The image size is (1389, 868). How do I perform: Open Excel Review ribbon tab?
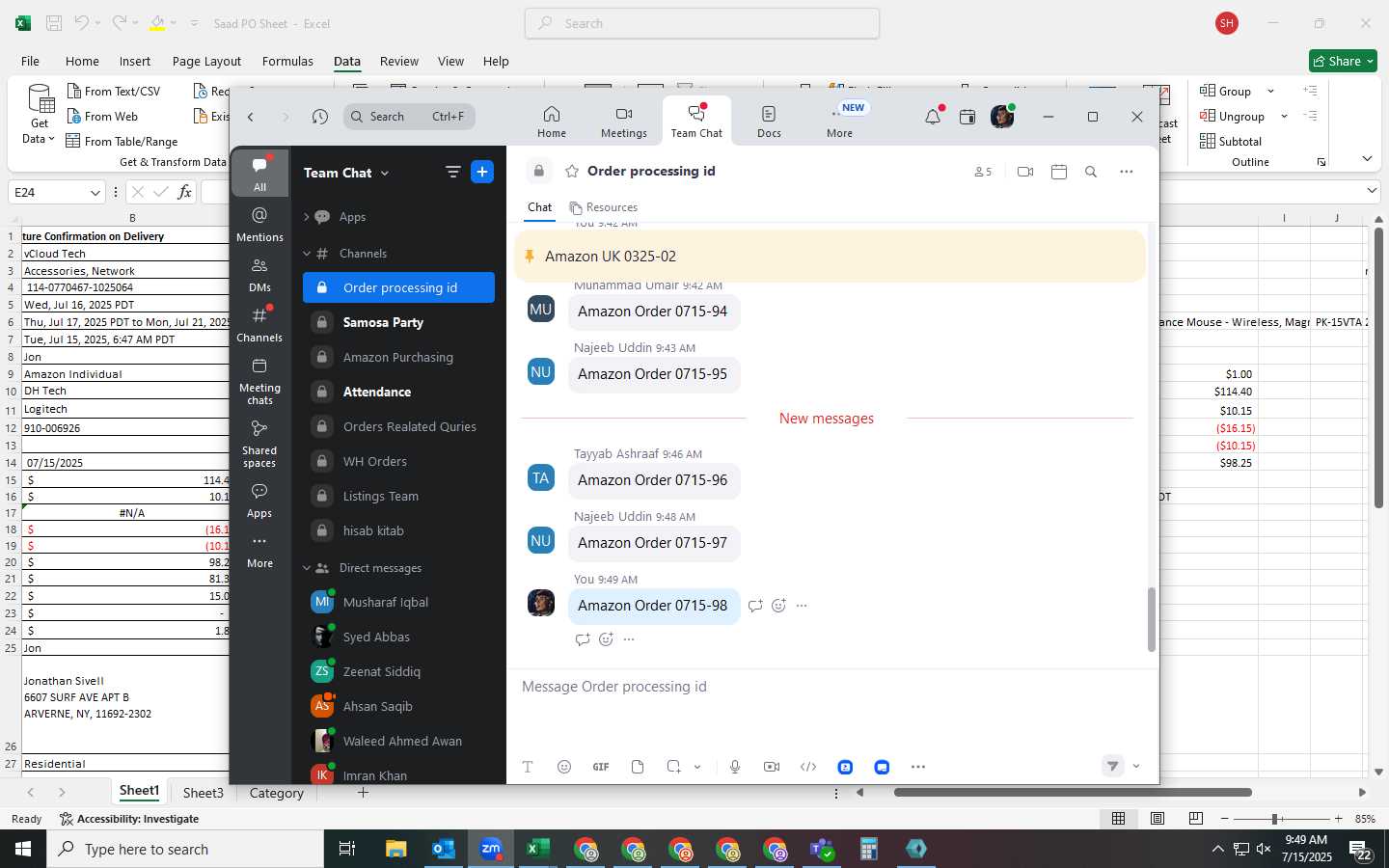click(398, 61)
